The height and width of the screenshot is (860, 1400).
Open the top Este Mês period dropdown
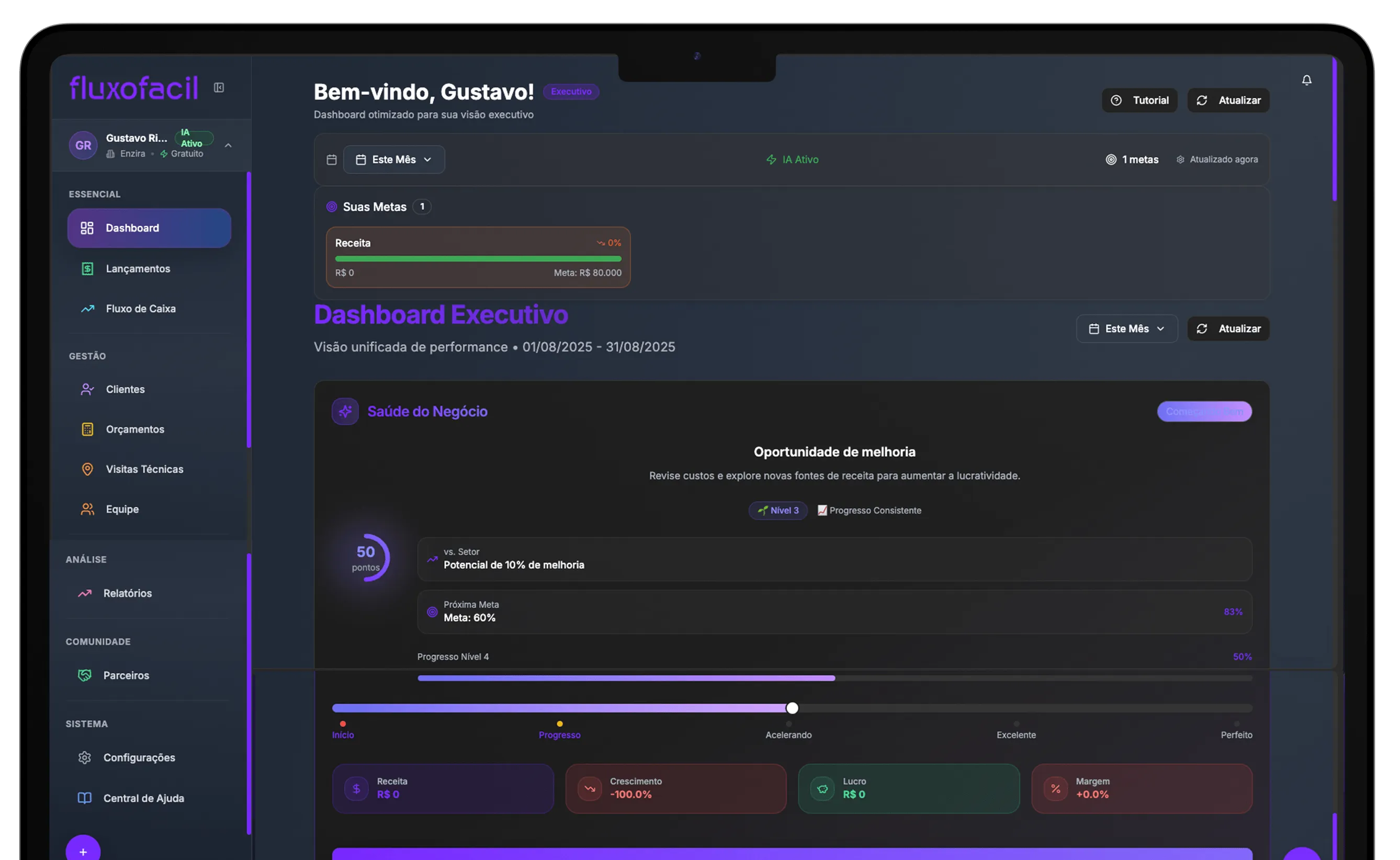(x=393, y=160)
